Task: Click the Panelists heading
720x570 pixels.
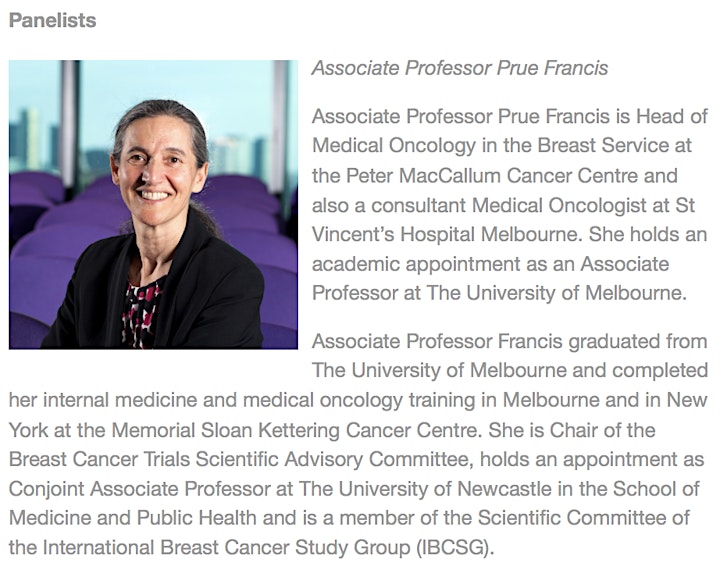Action: point(52,20)
